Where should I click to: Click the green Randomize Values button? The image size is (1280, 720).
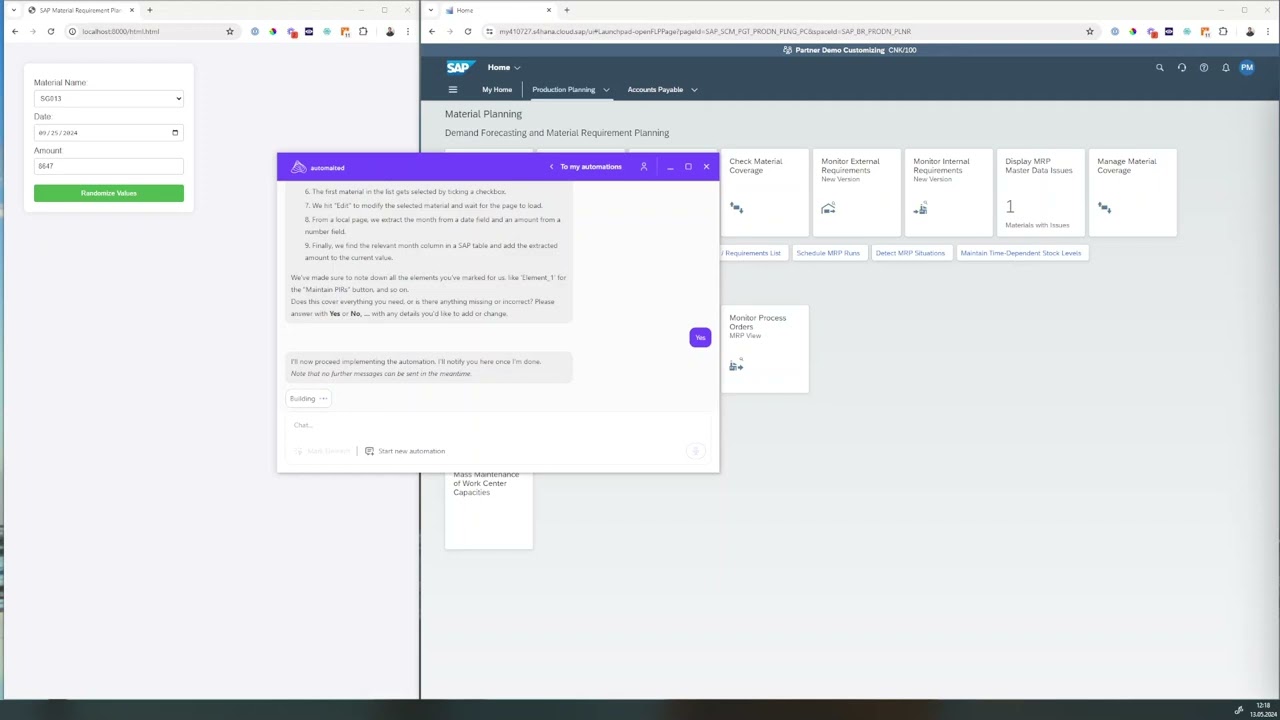[109, 193]
